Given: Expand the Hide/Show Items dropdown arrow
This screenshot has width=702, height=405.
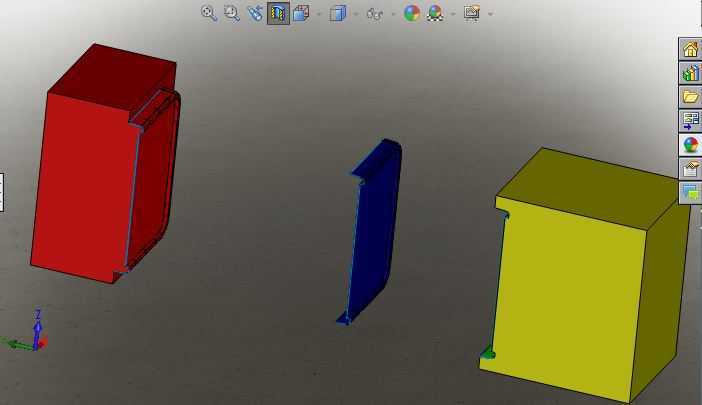Looking at the screenshot, I should (x=393, y=14).
